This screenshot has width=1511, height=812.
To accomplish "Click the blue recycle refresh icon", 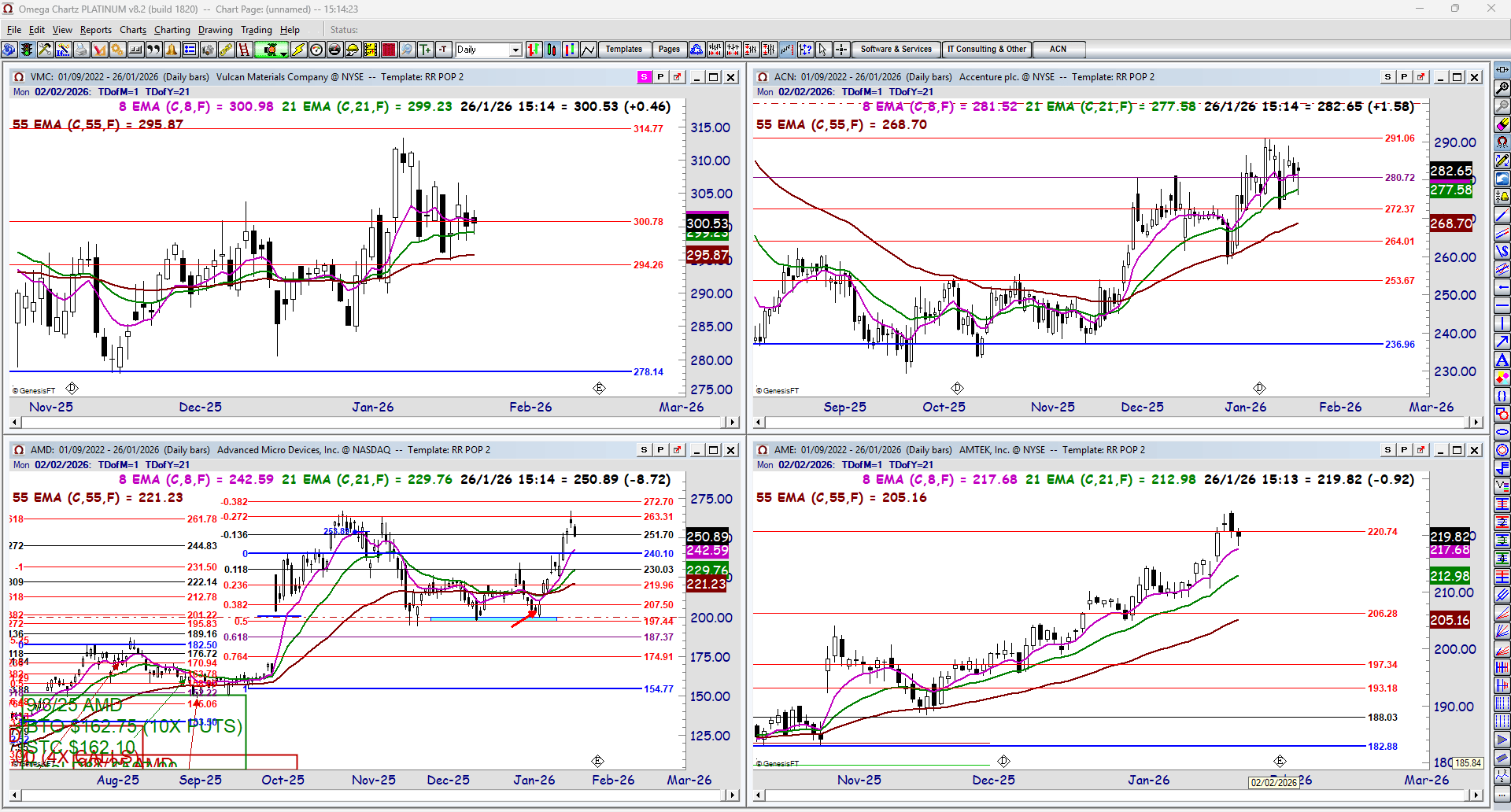I will (x=696, y=50).
